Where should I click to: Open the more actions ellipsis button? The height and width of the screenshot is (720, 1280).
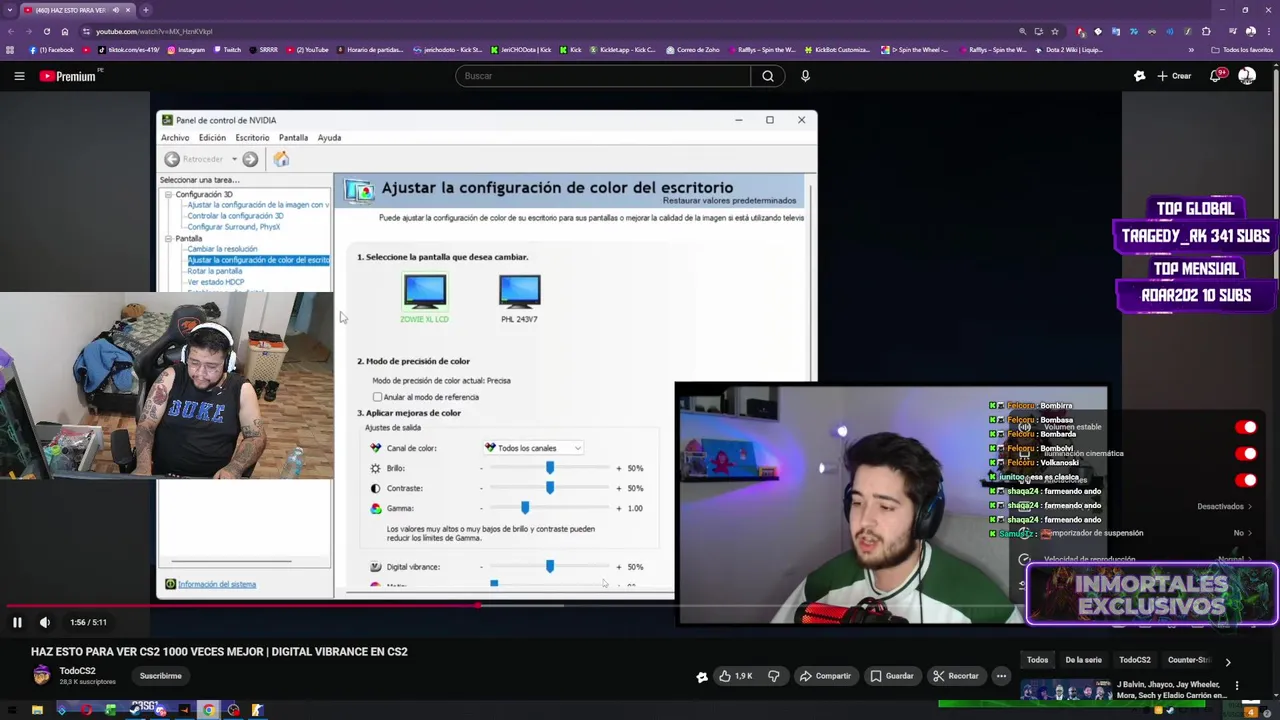[x=1001, y=676]
